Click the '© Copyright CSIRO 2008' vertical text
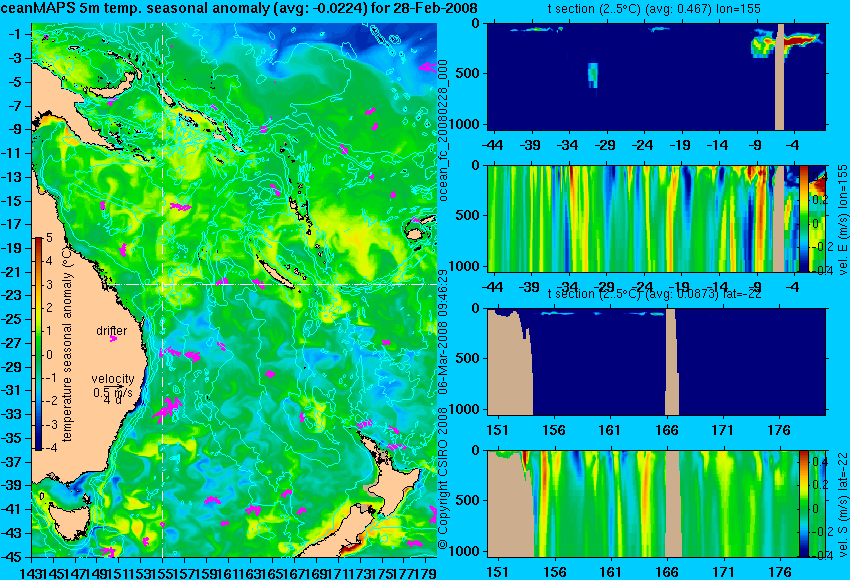This screenshot has width=850, height=580. click(x=443, y=477)
